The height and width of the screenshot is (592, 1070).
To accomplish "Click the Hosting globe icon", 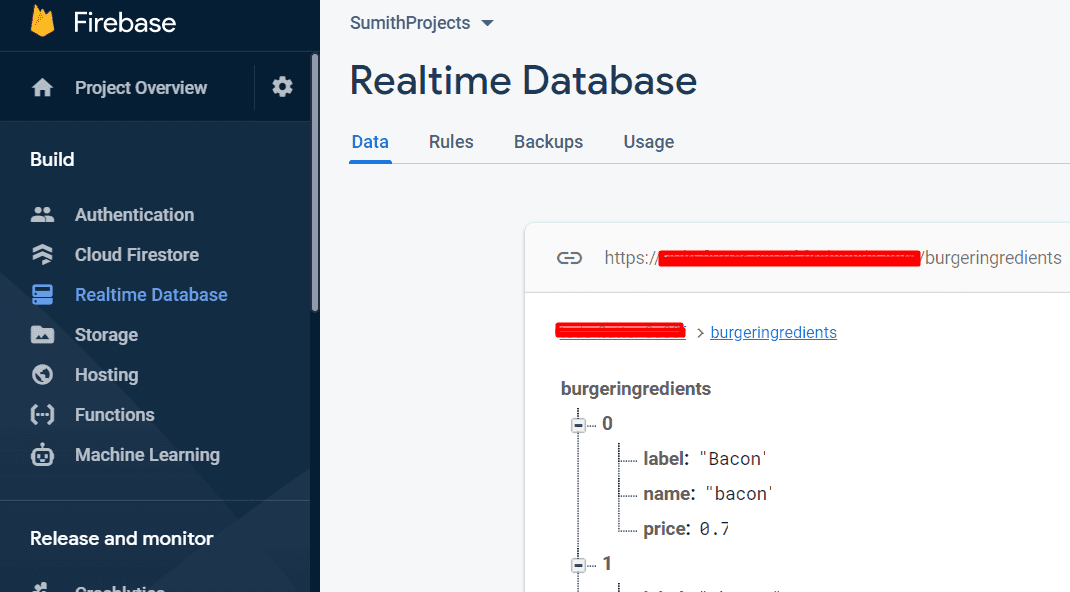I will click(42, 374).
